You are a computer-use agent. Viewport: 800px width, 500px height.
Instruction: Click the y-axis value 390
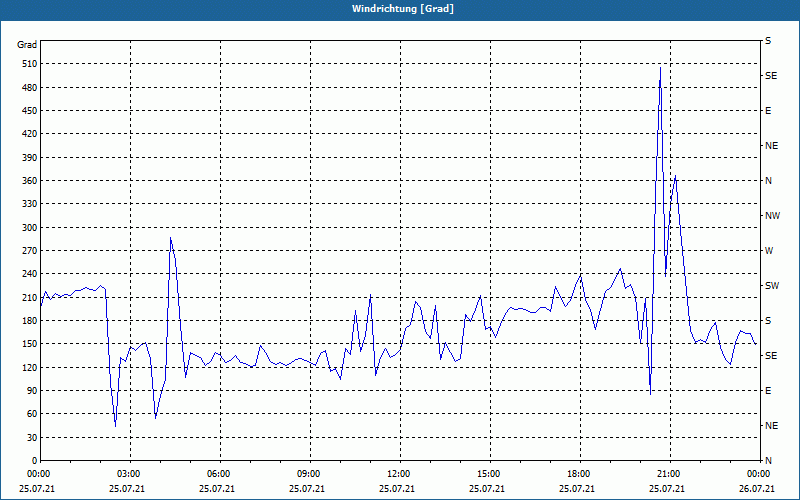coord(30,158)
